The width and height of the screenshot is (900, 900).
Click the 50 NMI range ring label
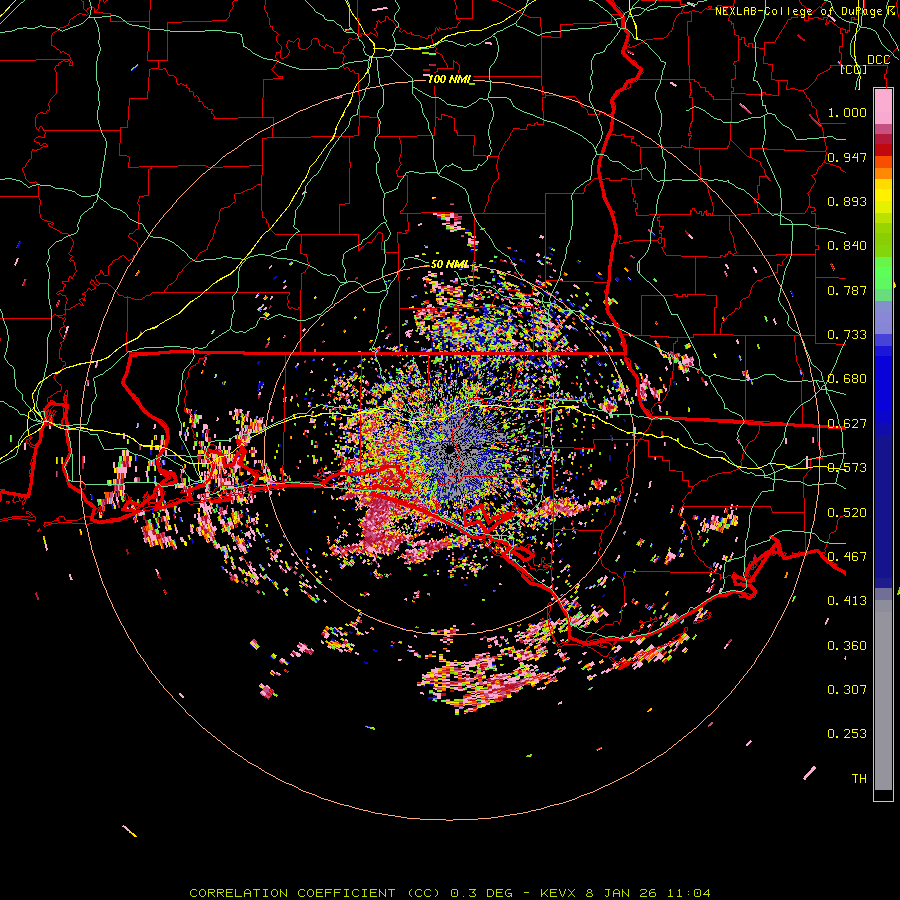450,264
